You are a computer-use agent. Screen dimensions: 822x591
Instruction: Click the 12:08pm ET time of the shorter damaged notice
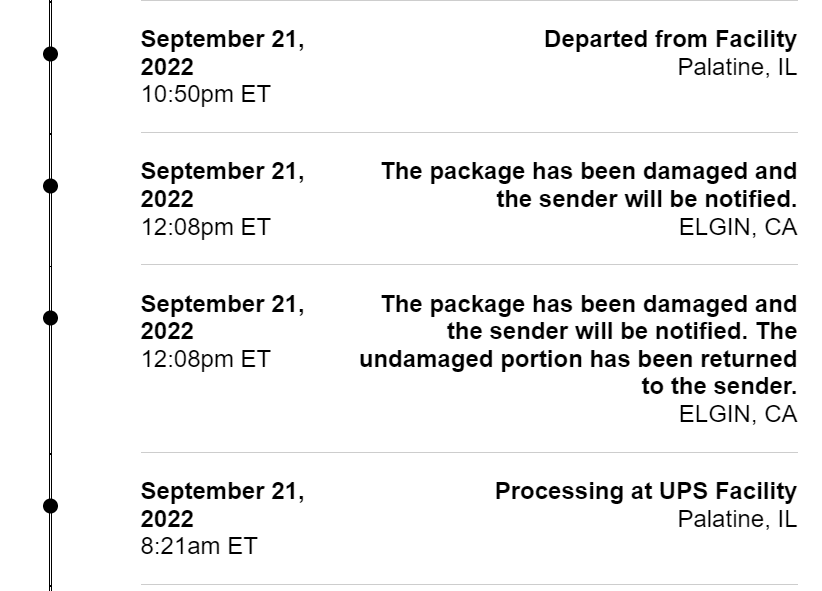tap(205, 227)
